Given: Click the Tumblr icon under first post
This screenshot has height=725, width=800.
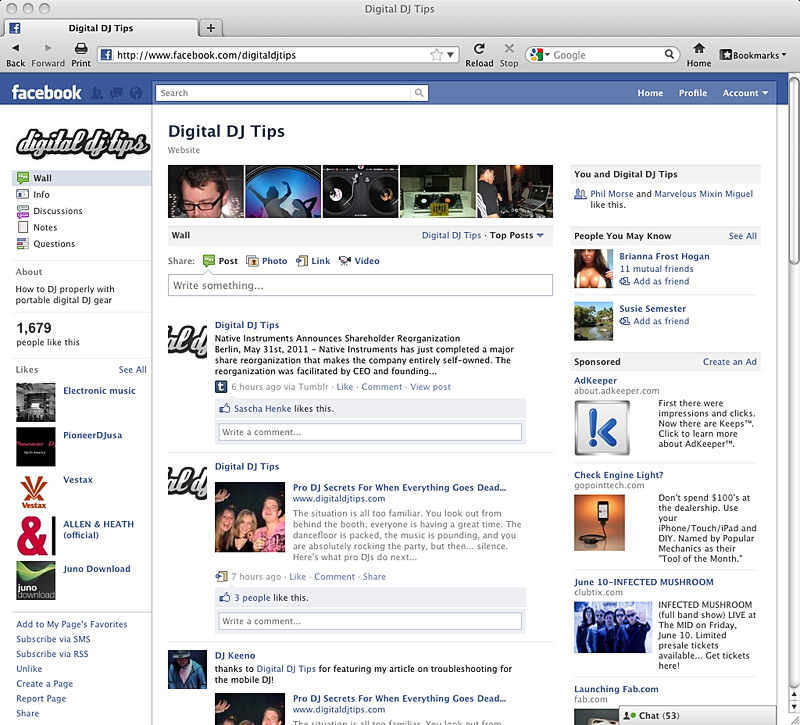Looking at the screenshot, I should tap(220, 387).
